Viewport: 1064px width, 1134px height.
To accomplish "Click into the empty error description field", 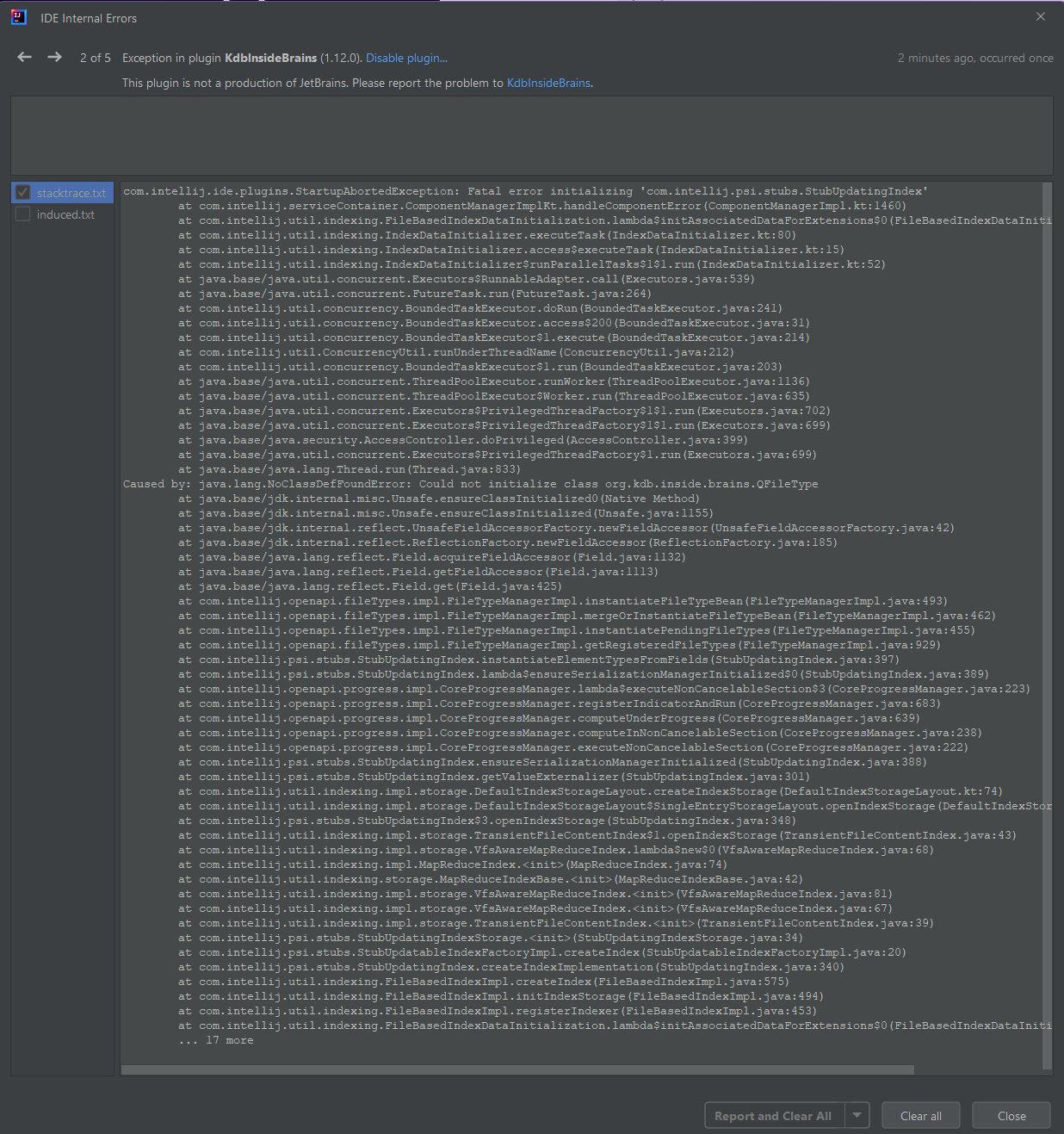I will pyautogui.click(x=531, y=135).
